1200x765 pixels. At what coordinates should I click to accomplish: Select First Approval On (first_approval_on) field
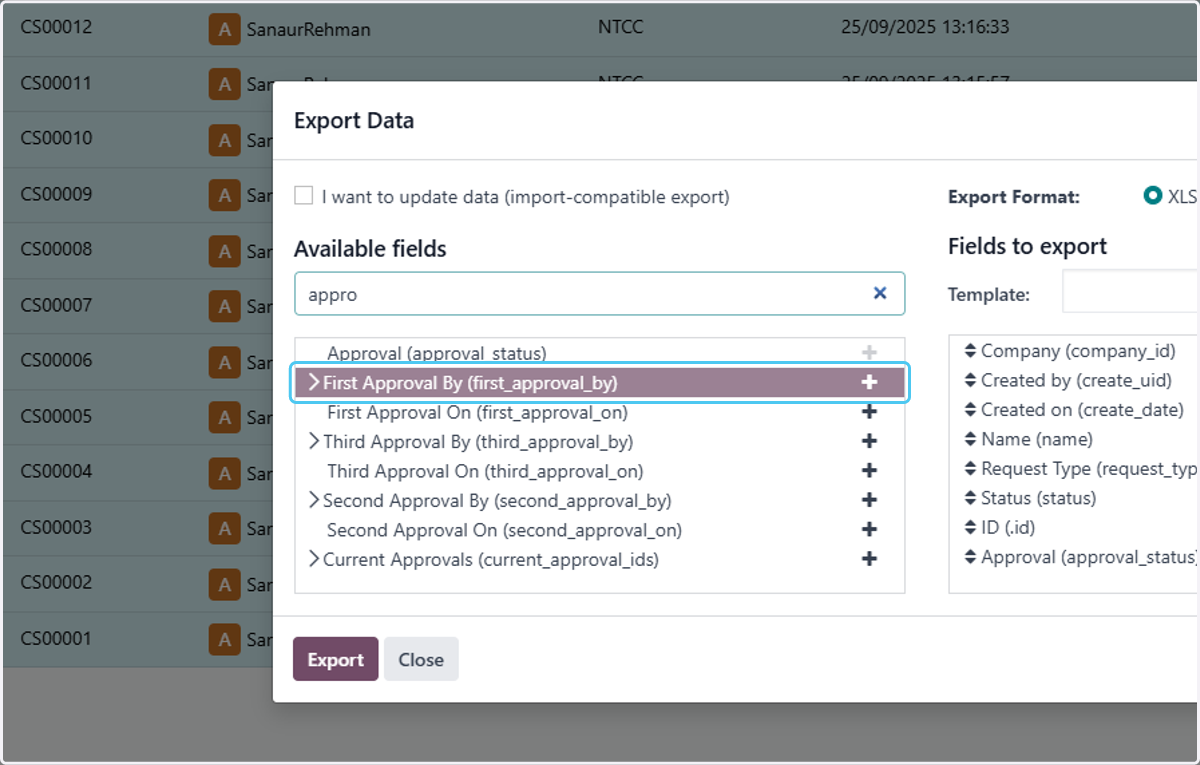pyautogui.click(x=477, y=412)
